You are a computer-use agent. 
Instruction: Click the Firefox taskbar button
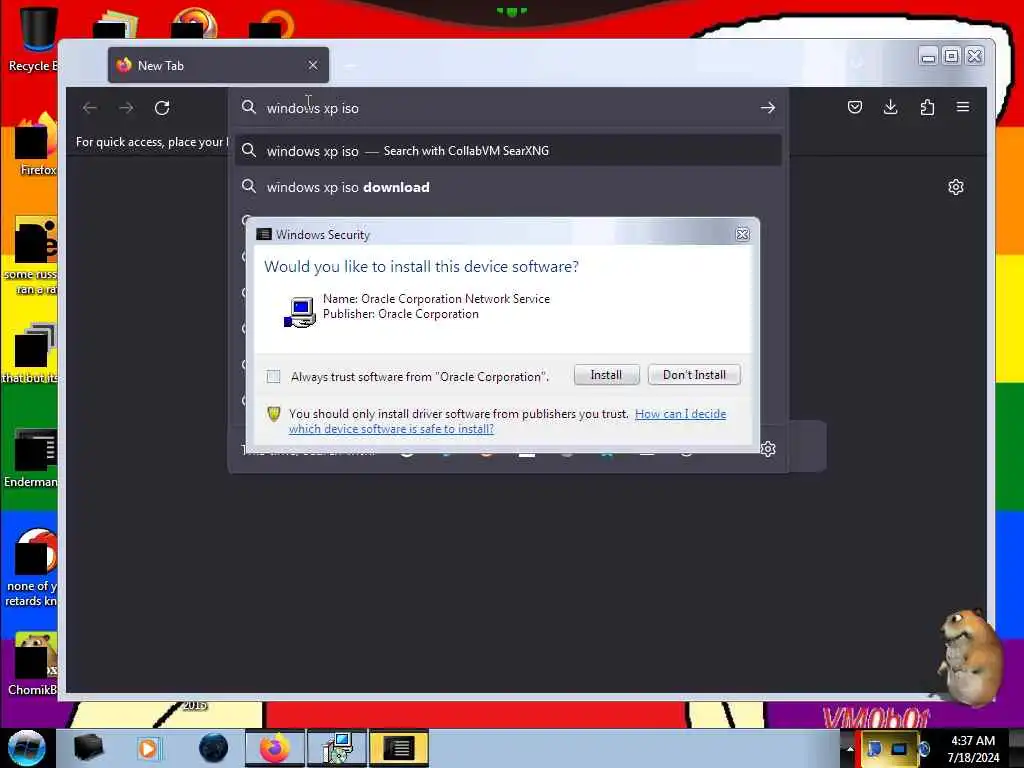[x=274, y=748]
